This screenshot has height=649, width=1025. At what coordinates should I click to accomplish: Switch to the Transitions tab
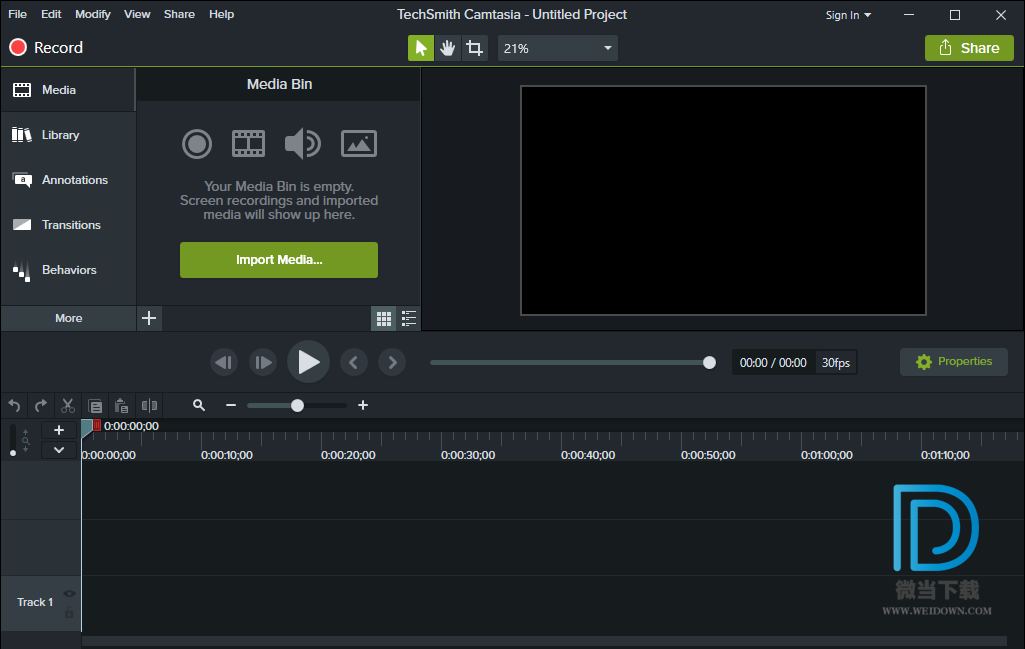point(68,225)
